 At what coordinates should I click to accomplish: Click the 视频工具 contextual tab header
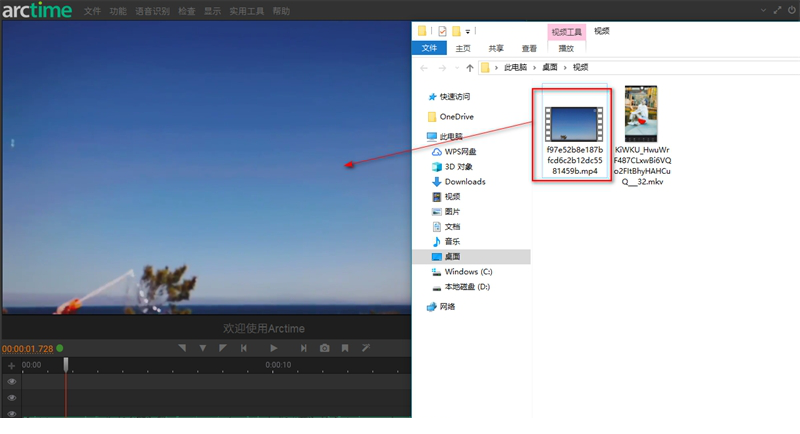tap(566, 32)
